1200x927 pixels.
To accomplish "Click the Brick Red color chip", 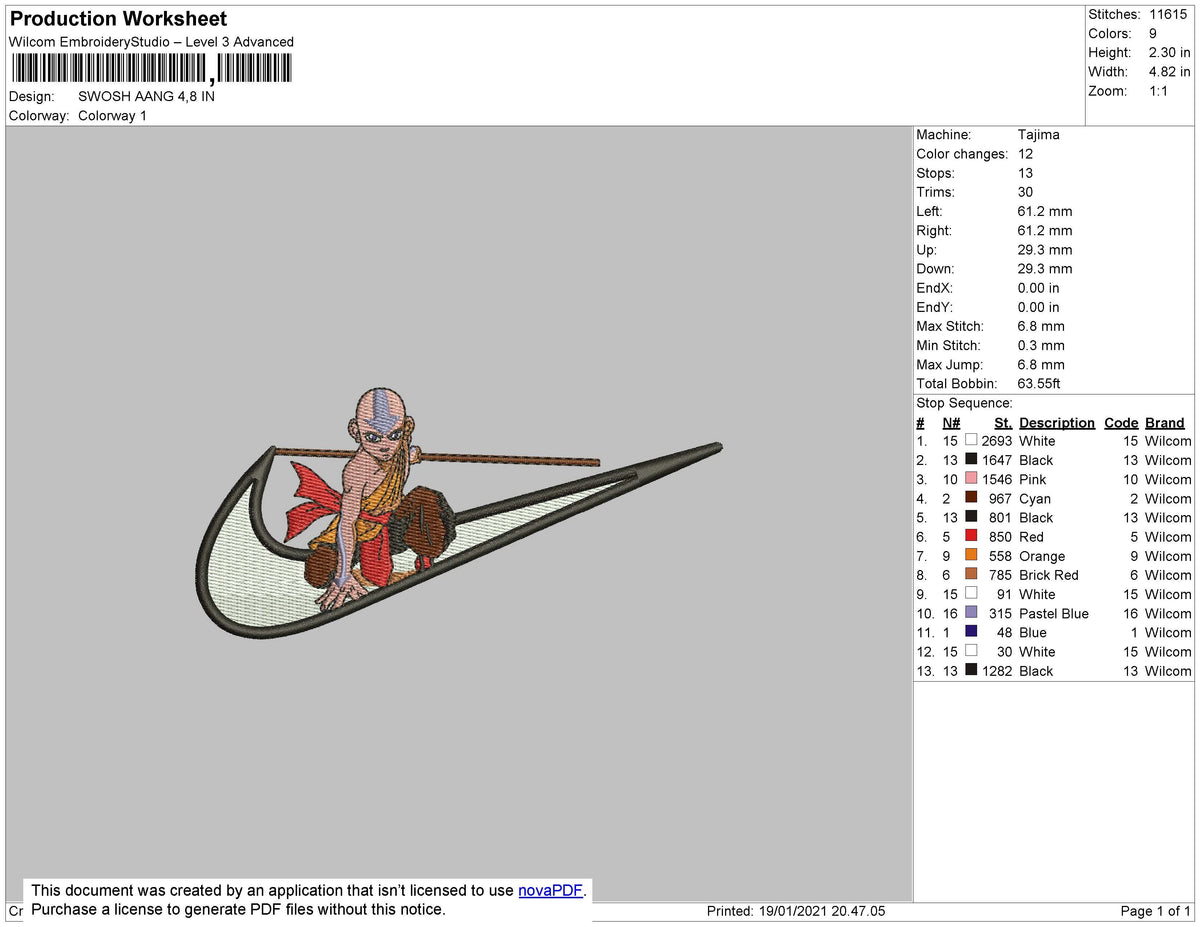I will coord(971,575).
